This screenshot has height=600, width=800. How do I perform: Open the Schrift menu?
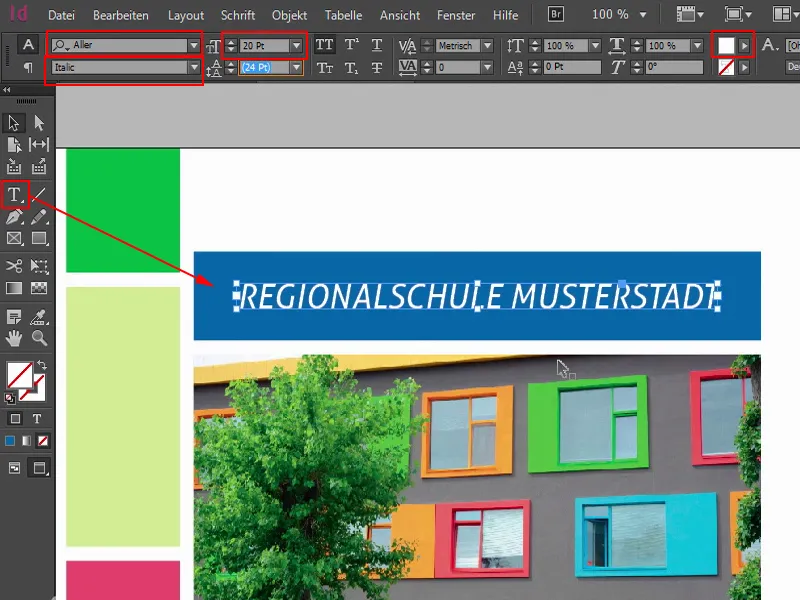click(238, 15)
